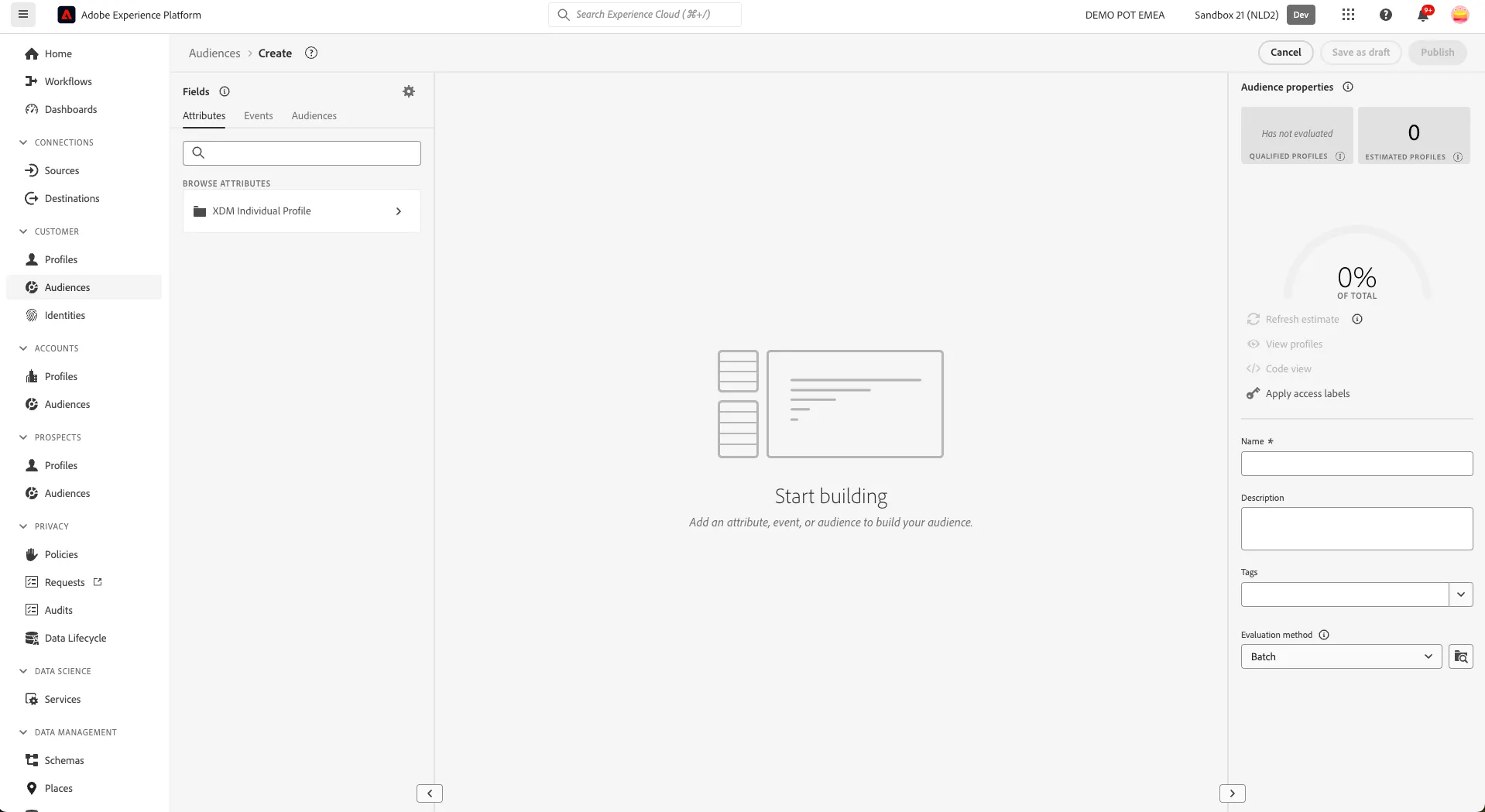Open the Tags dropdown arrow
1485x812 pixels.
pyautogui.click(x=1461, y=594)
